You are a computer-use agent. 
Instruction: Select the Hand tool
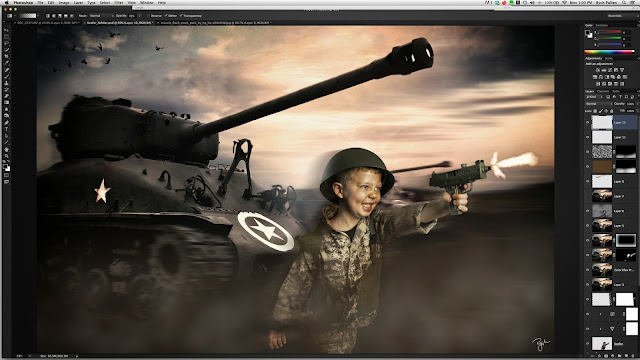pos(6,149)
